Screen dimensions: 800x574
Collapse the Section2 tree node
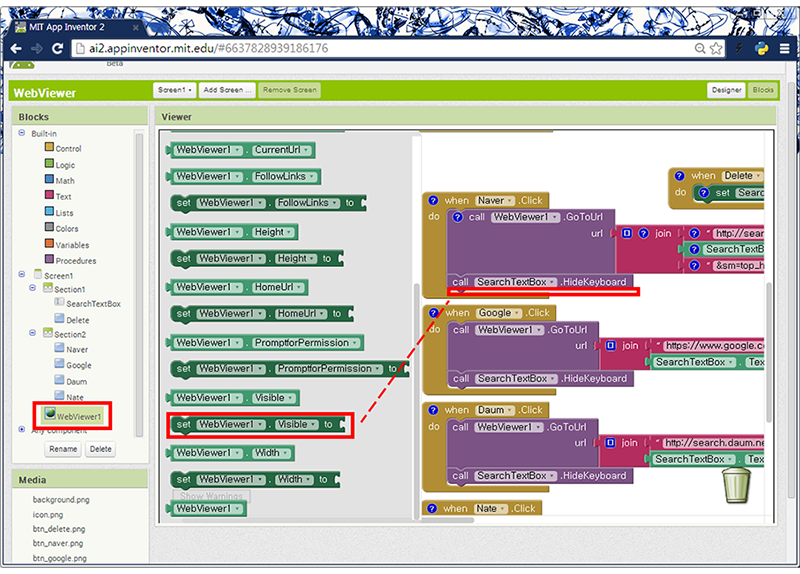pyautogui.click(x=32, y=333)
